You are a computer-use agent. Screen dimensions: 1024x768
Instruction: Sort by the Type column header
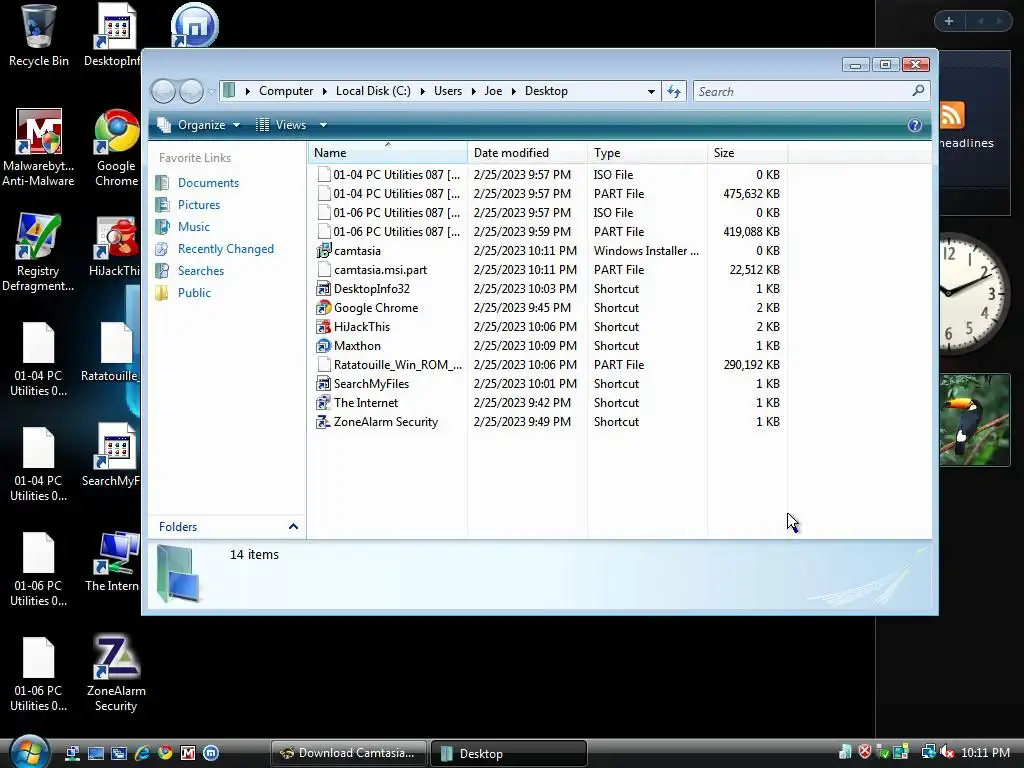pyautogui.click(x=647, y=153)
